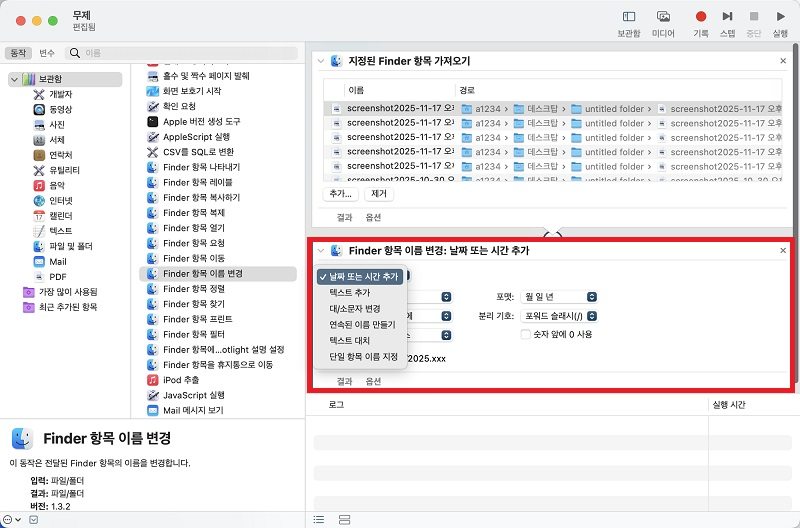This screenshot has height=528, width=800.
Task: Open the 보관함 library toolbar icon
Action: [629, 17]
